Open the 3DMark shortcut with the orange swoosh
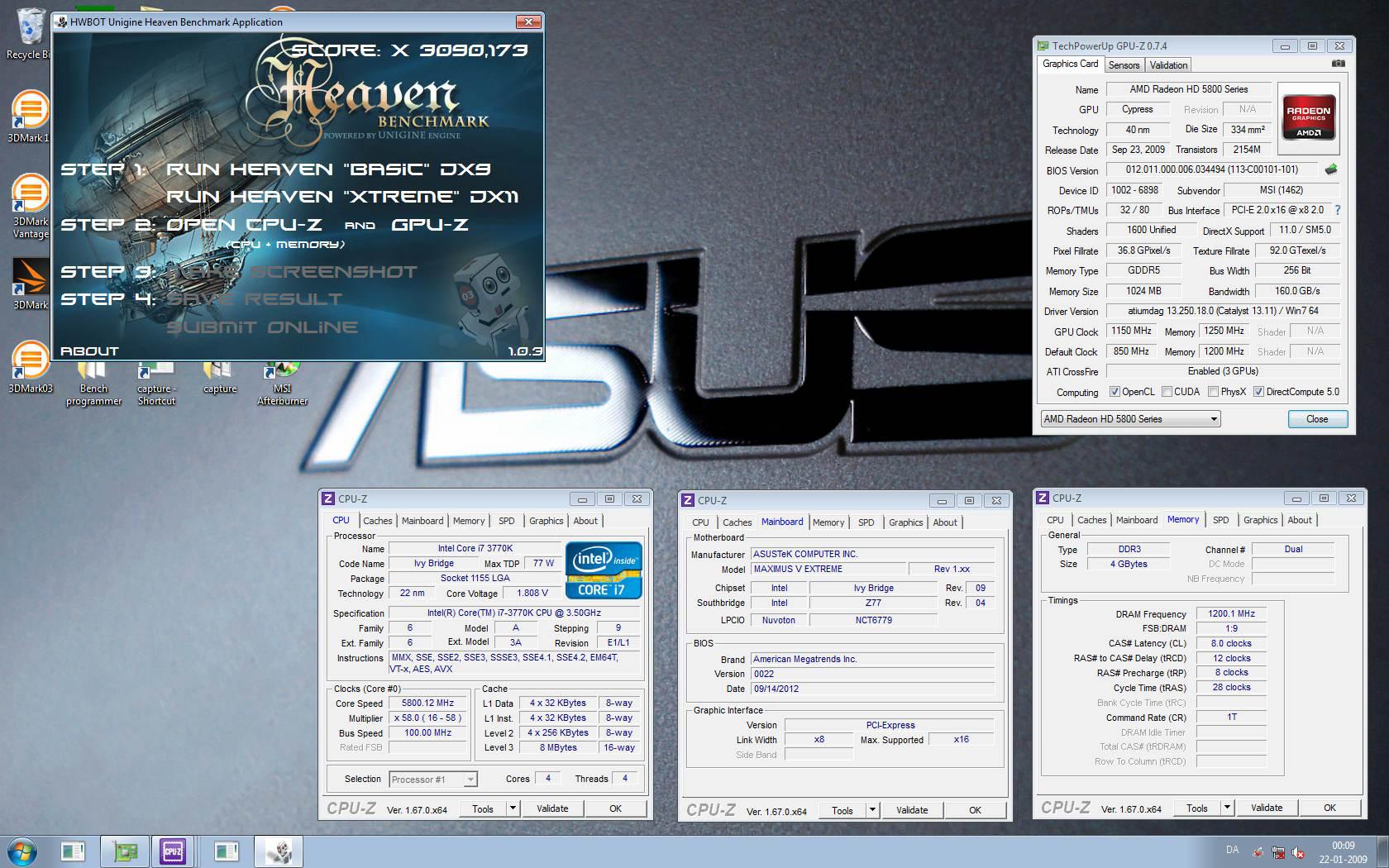1389x868 pixels. tap(30, 284)
